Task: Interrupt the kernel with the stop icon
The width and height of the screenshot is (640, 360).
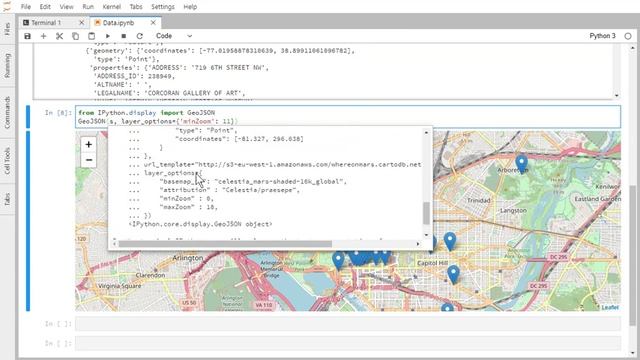Action: click(x=124, y=36)
